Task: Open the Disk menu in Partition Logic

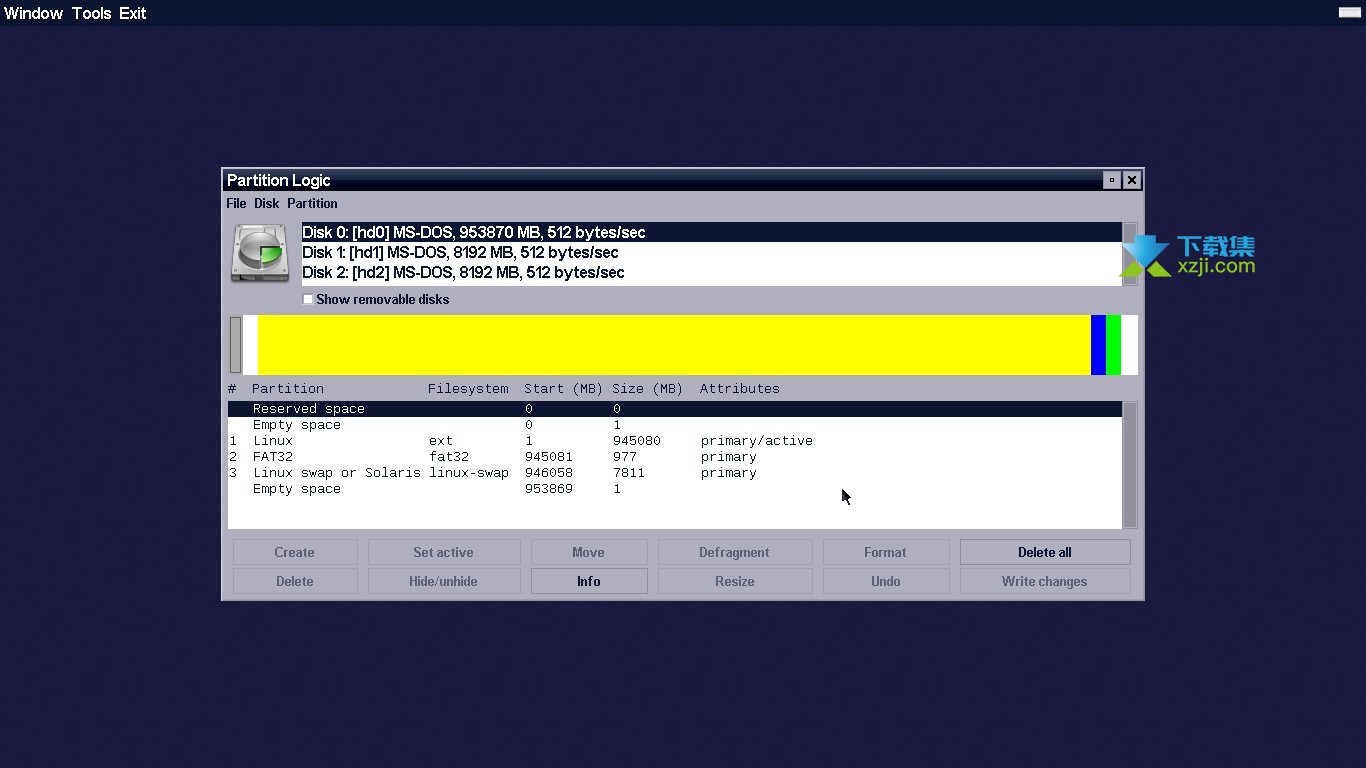Action: point(266,203)
